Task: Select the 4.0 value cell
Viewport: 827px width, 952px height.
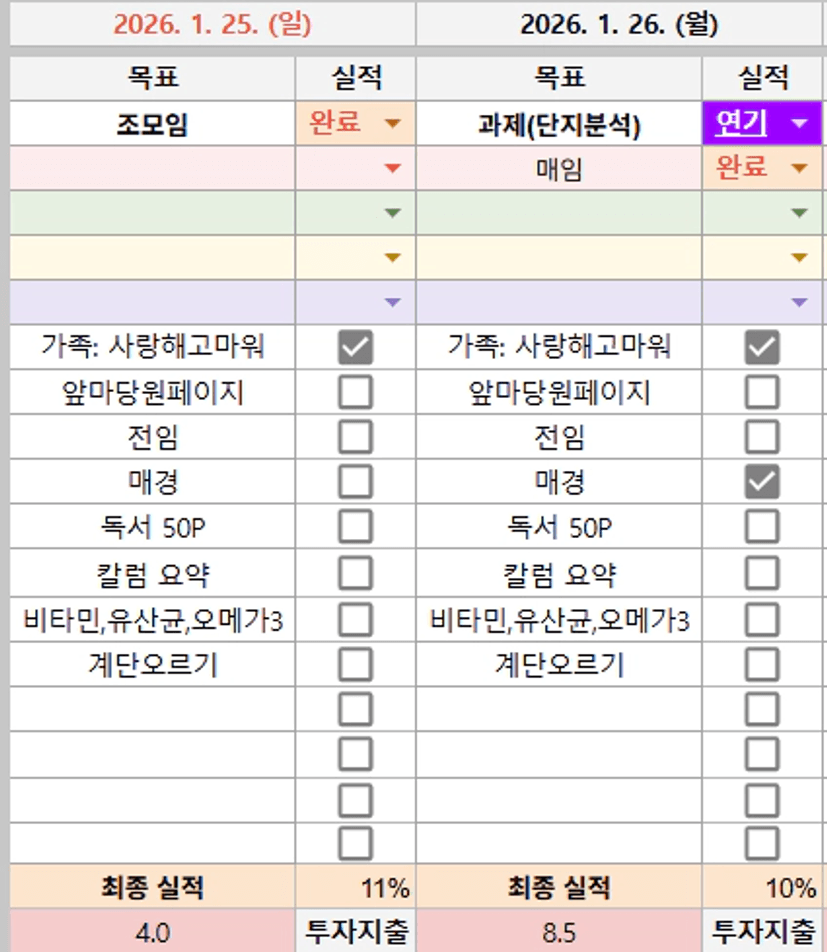Action: click(153, 933)
